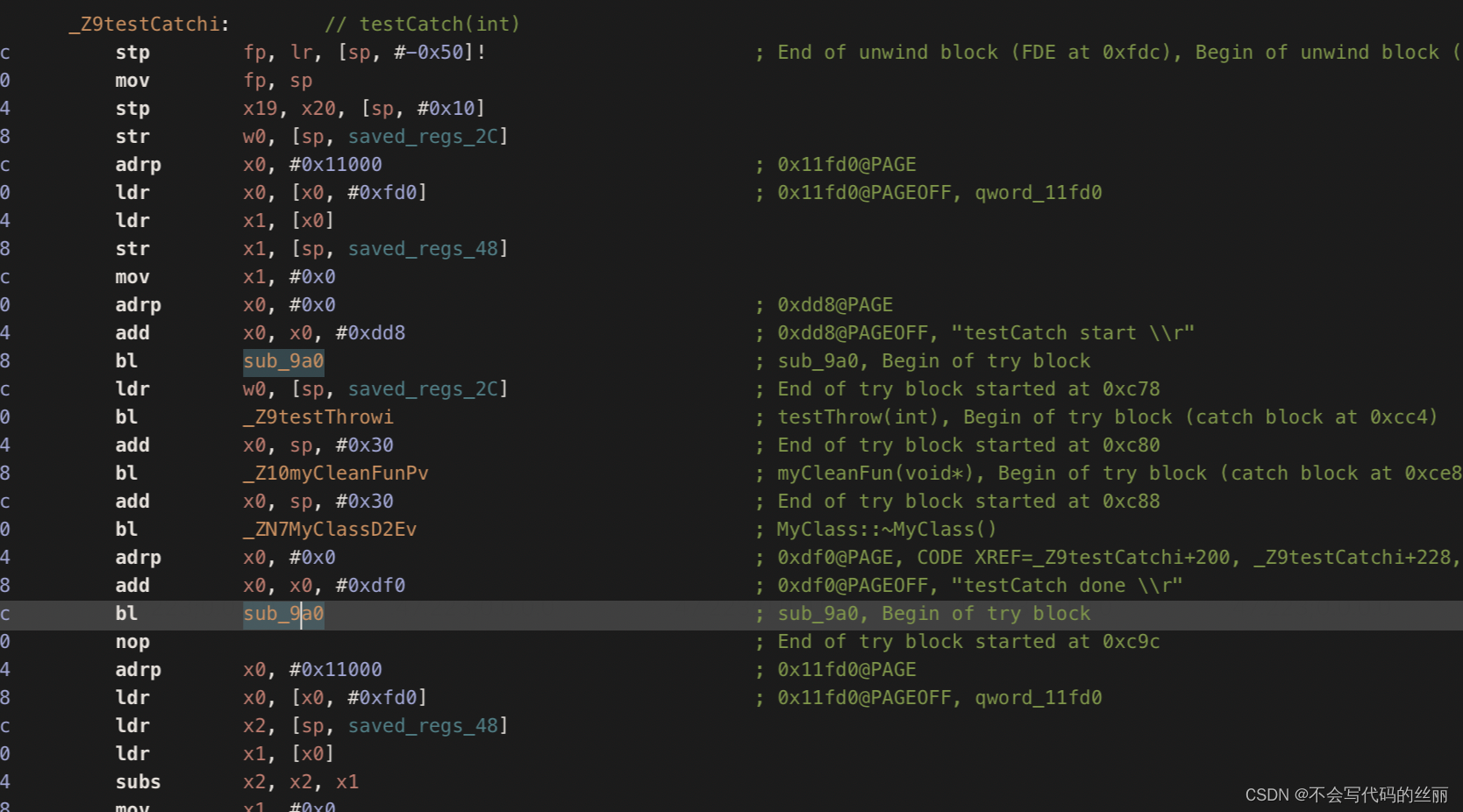The width and height of the screenshot is (1463, 812).
Task: Click the 0xdd8@PAGE comment
Action: (835, 305)
